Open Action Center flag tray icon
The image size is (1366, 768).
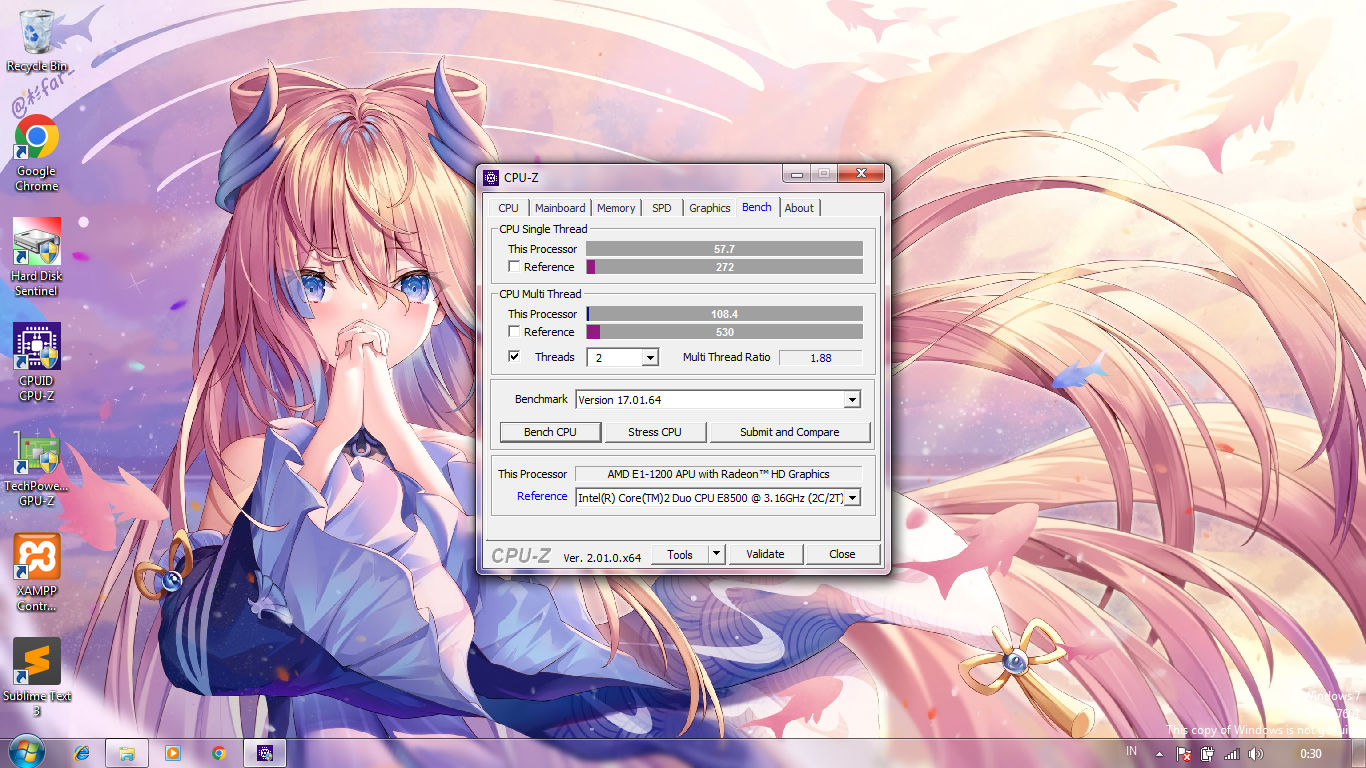(x=1184, y=754)
